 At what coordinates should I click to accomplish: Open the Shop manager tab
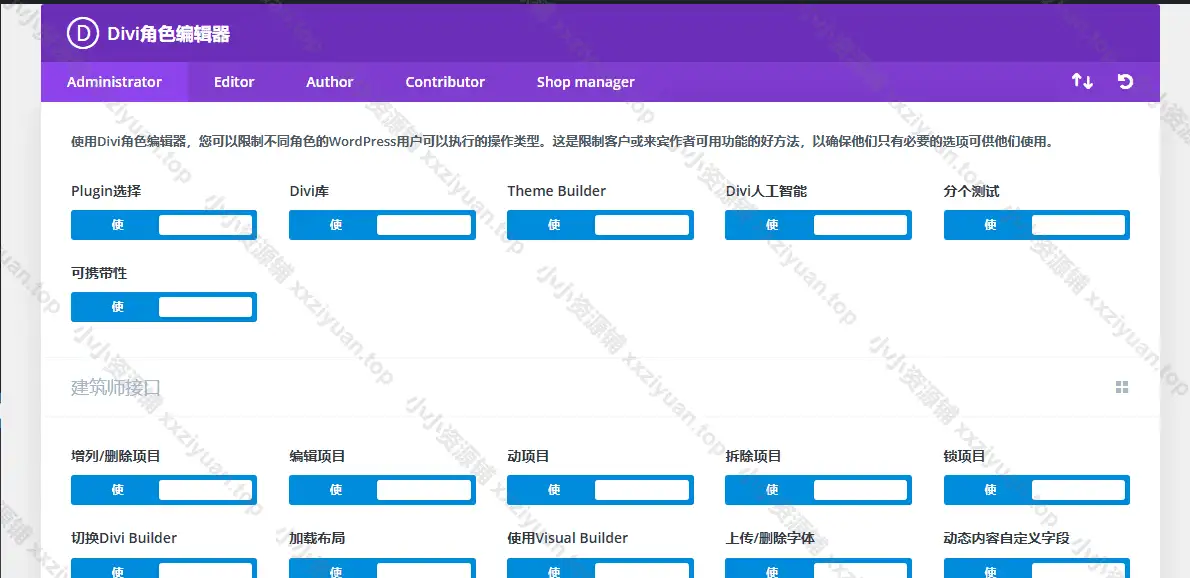click(585, 82)
